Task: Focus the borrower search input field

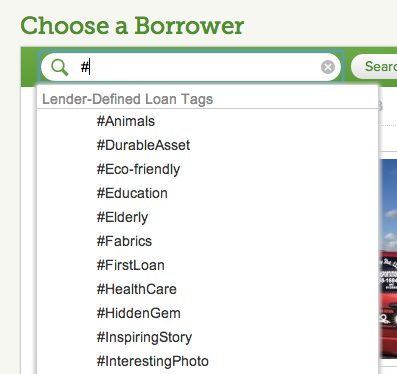Action: pos(191,67)
